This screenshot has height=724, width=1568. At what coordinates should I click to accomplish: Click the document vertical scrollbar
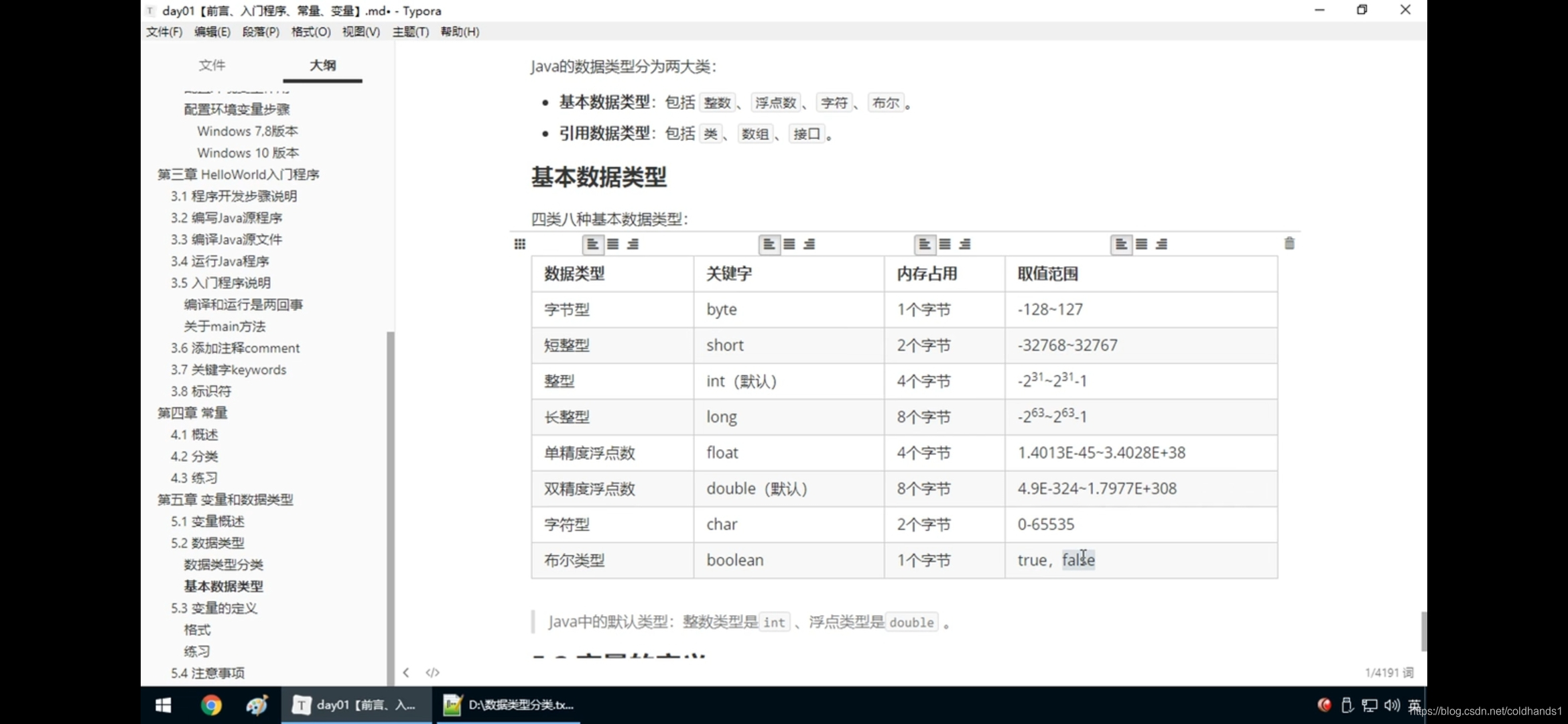(1423, 630)
